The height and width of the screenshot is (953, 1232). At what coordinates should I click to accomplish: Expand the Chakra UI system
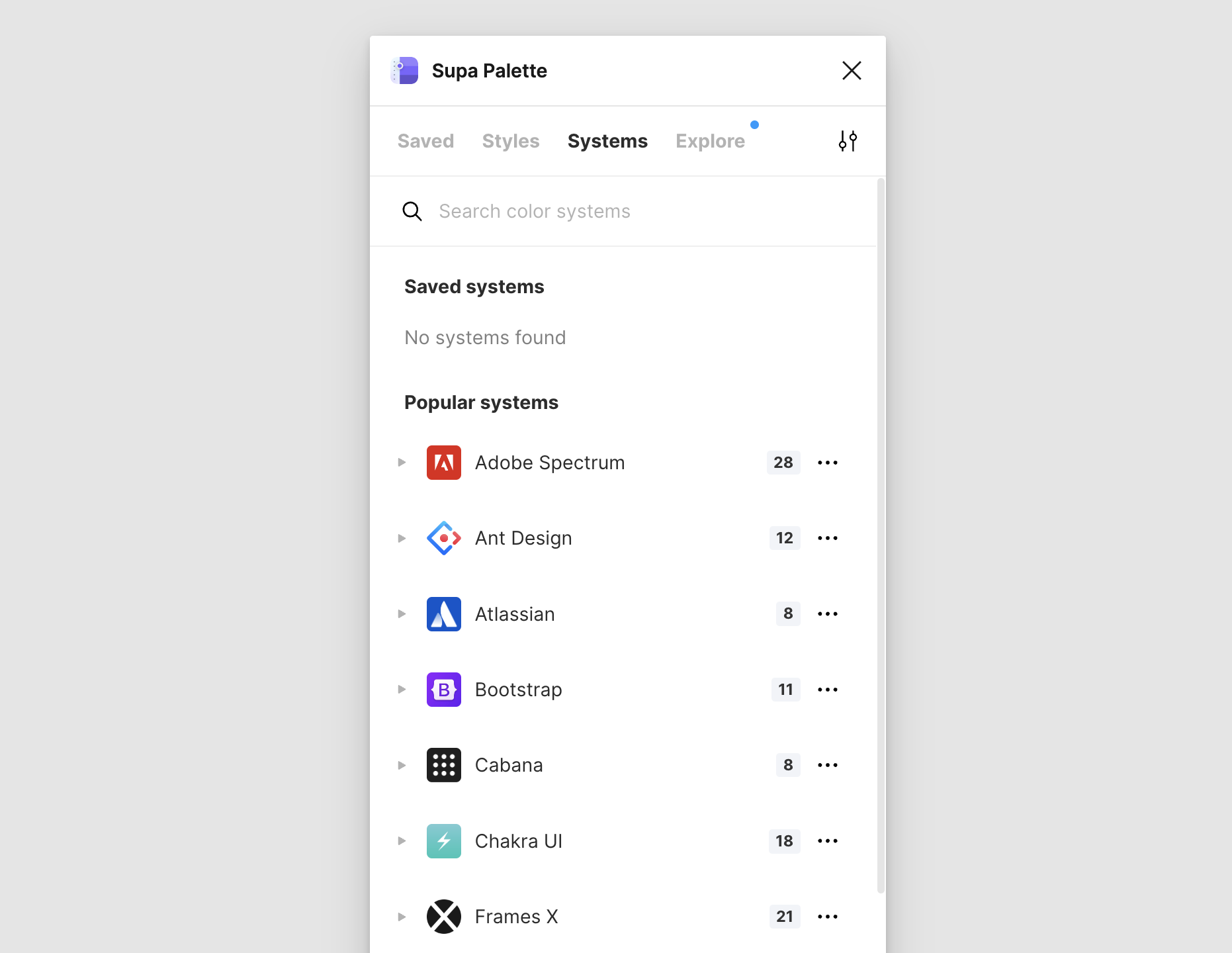tap(402, 841)
